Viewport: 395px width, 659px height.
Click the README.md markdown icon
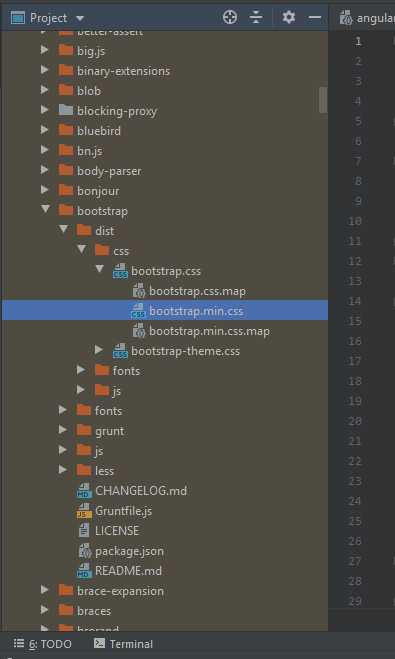tap(84, 571)
